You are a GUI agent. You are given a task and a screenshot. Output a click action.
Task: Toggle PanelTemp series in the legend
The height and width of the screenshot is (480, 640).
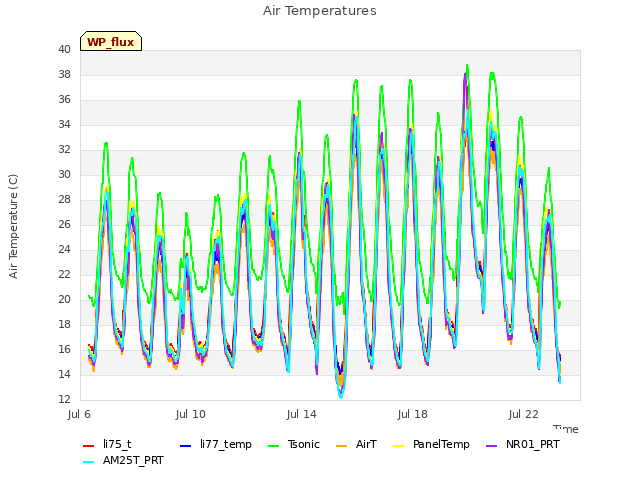point(431,444)
